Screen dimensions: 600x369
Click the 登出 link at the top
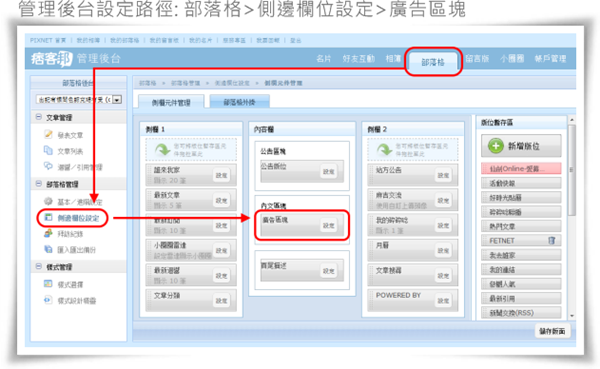pyautogui.click(x=295, y=40)
